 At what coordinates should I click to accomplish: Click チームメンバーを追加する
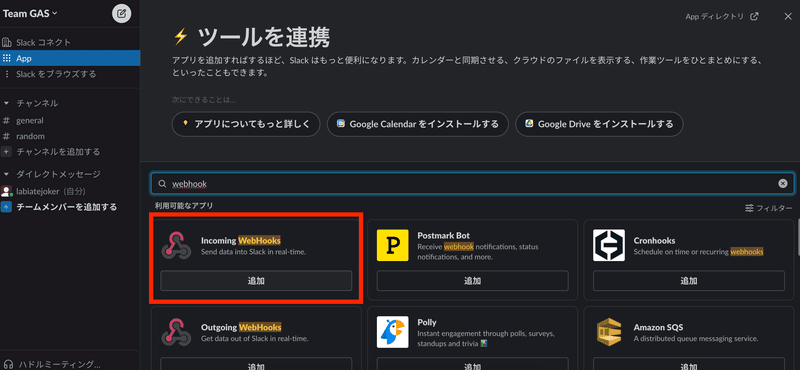pos(66,207)
